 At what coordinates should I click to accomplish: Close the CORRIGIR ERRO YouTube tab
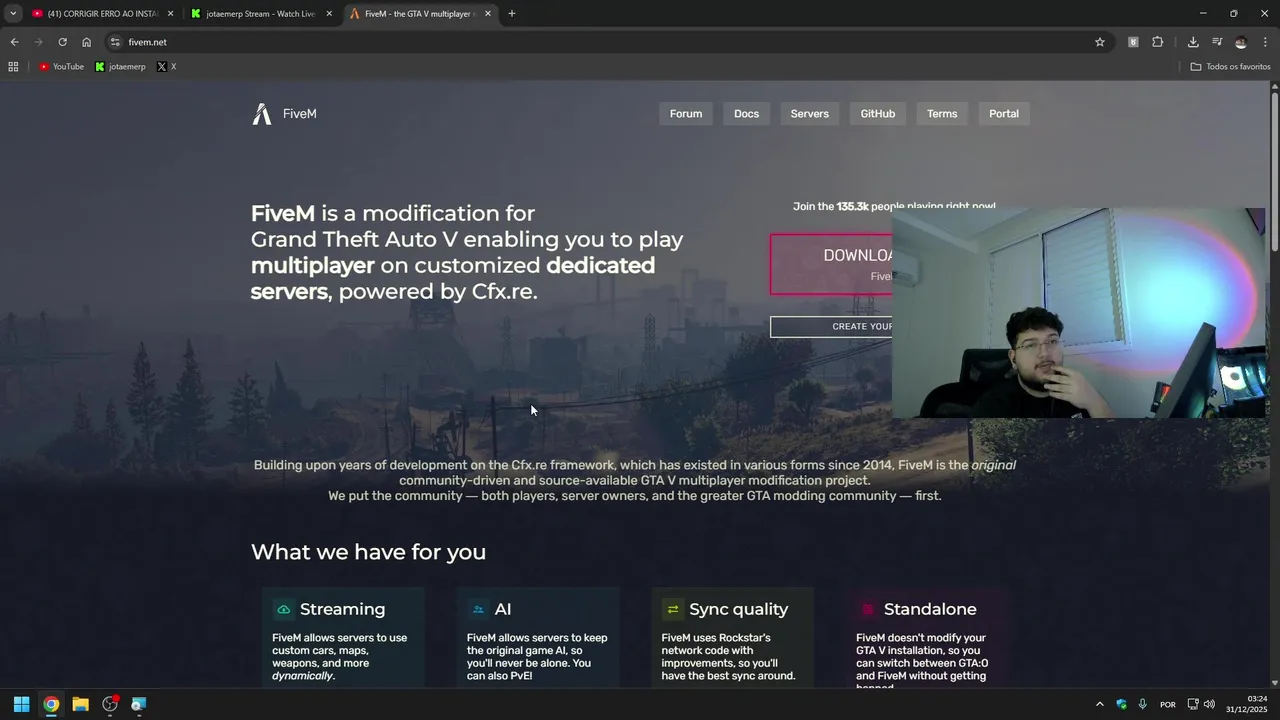(170, 14)
